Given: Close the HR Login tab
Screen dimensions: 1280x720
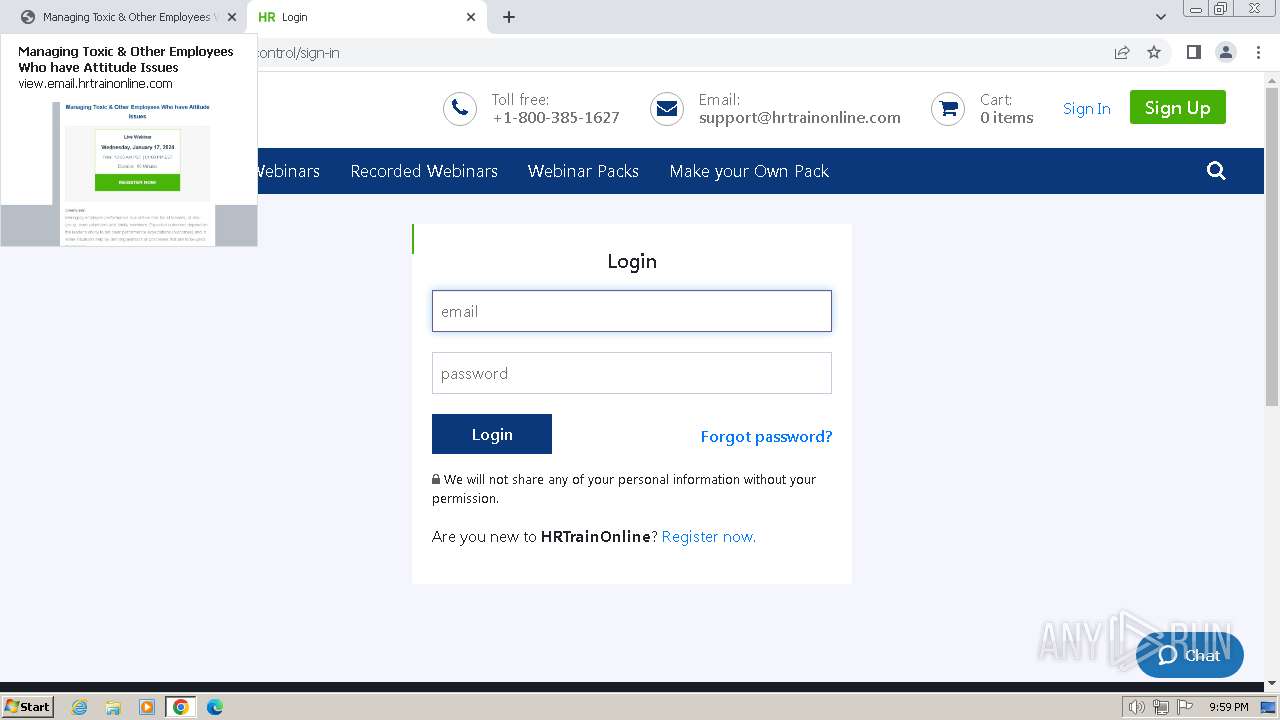Looking at the screenshot, I should (472, 17).
